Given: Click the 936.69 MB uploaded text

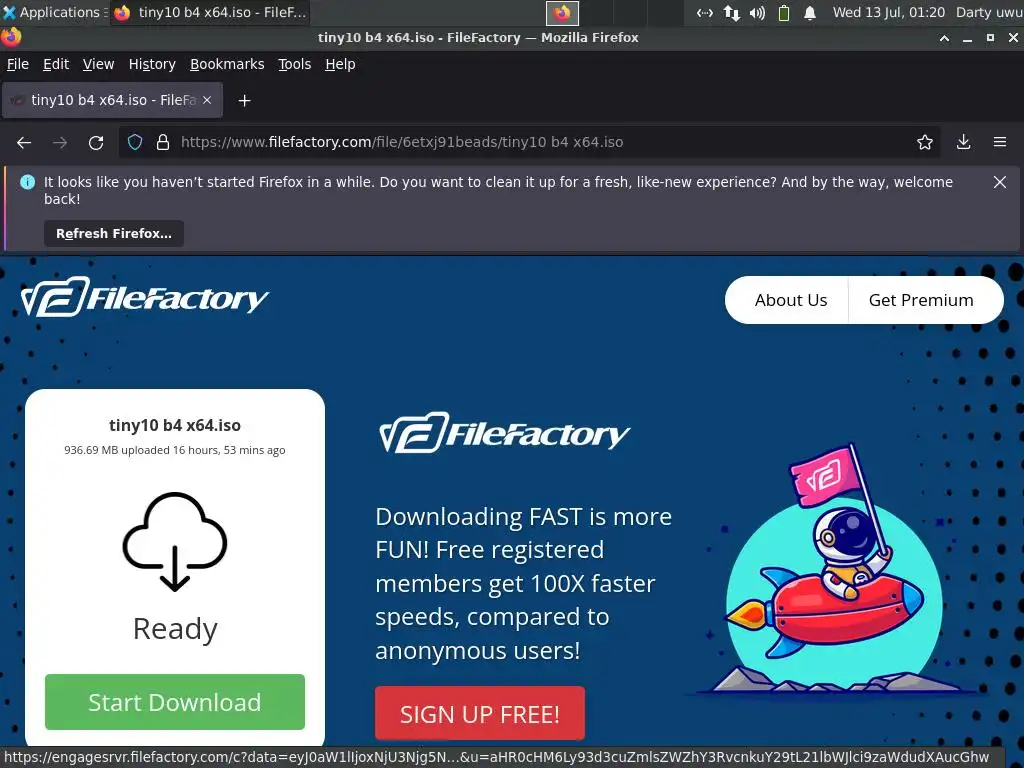Looking at the screenshot, I should [x=175, y=450].
